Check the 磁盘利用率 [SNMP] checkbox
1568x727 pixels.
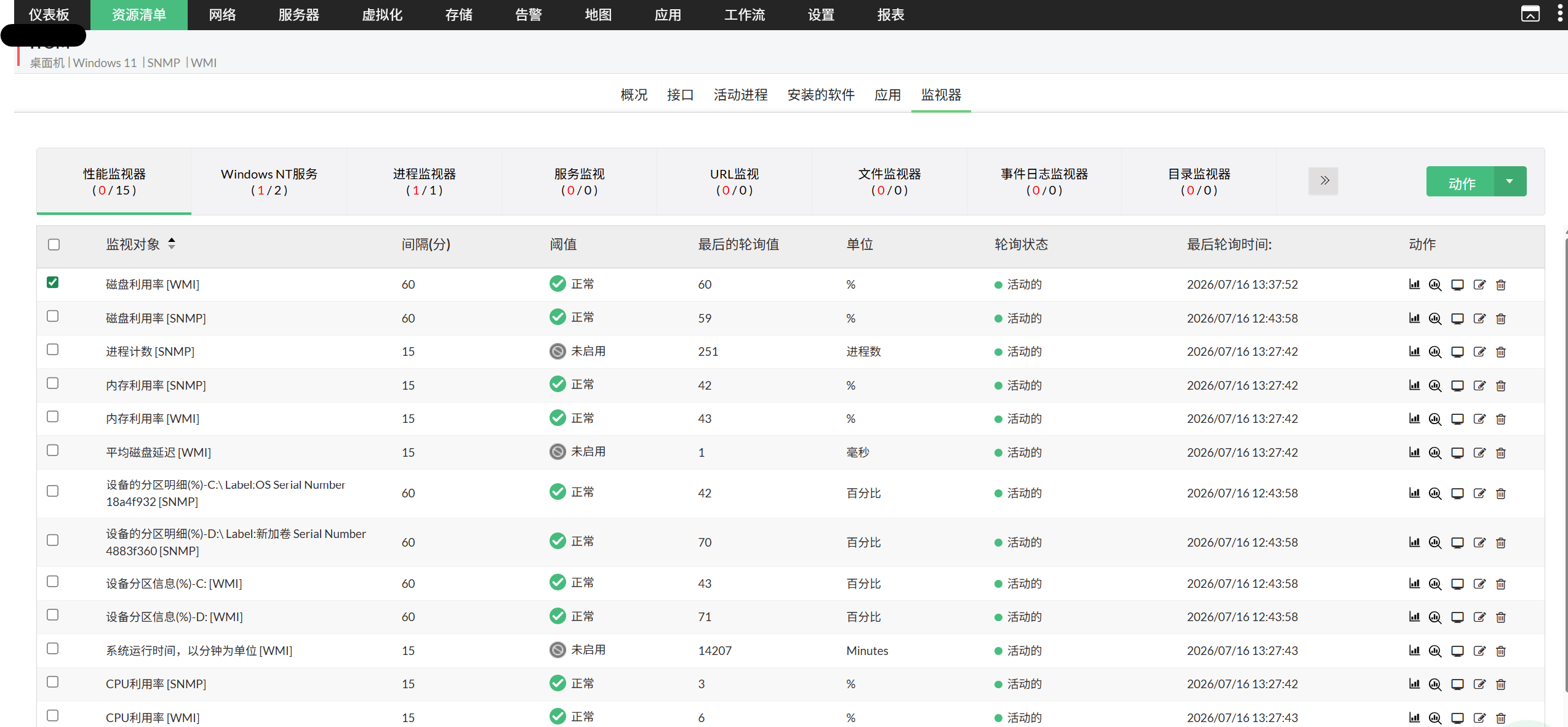tap(53, 316)
